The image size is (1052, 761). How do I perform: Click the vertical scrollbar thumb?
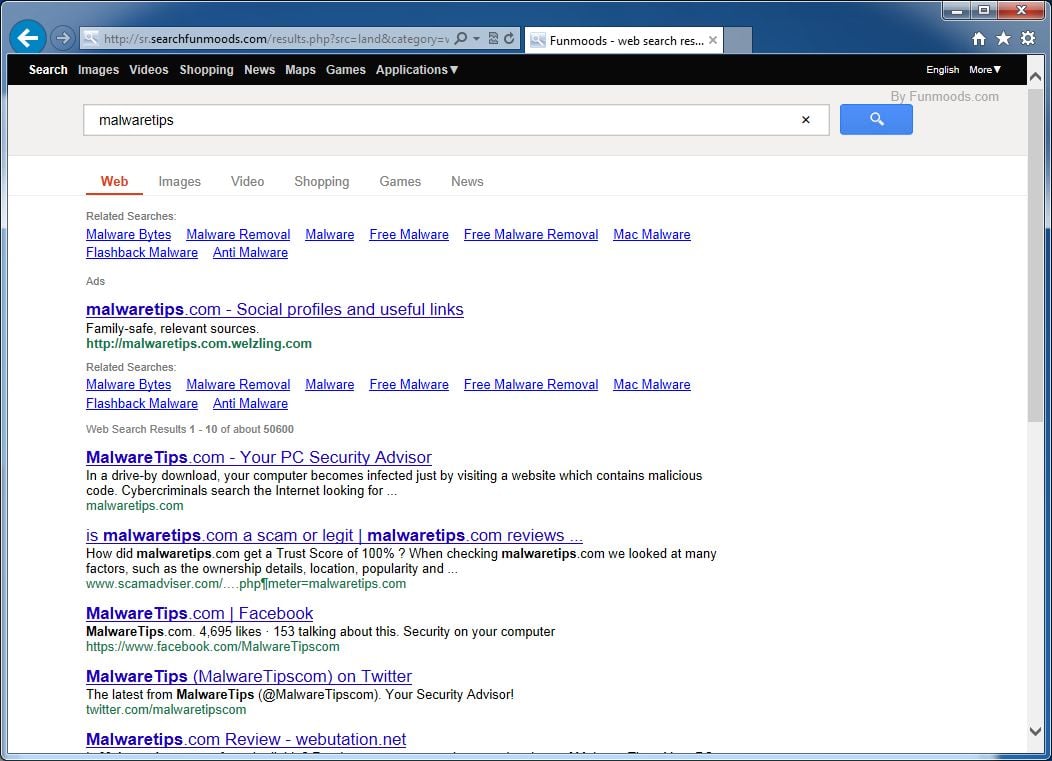pos(1035,255)
